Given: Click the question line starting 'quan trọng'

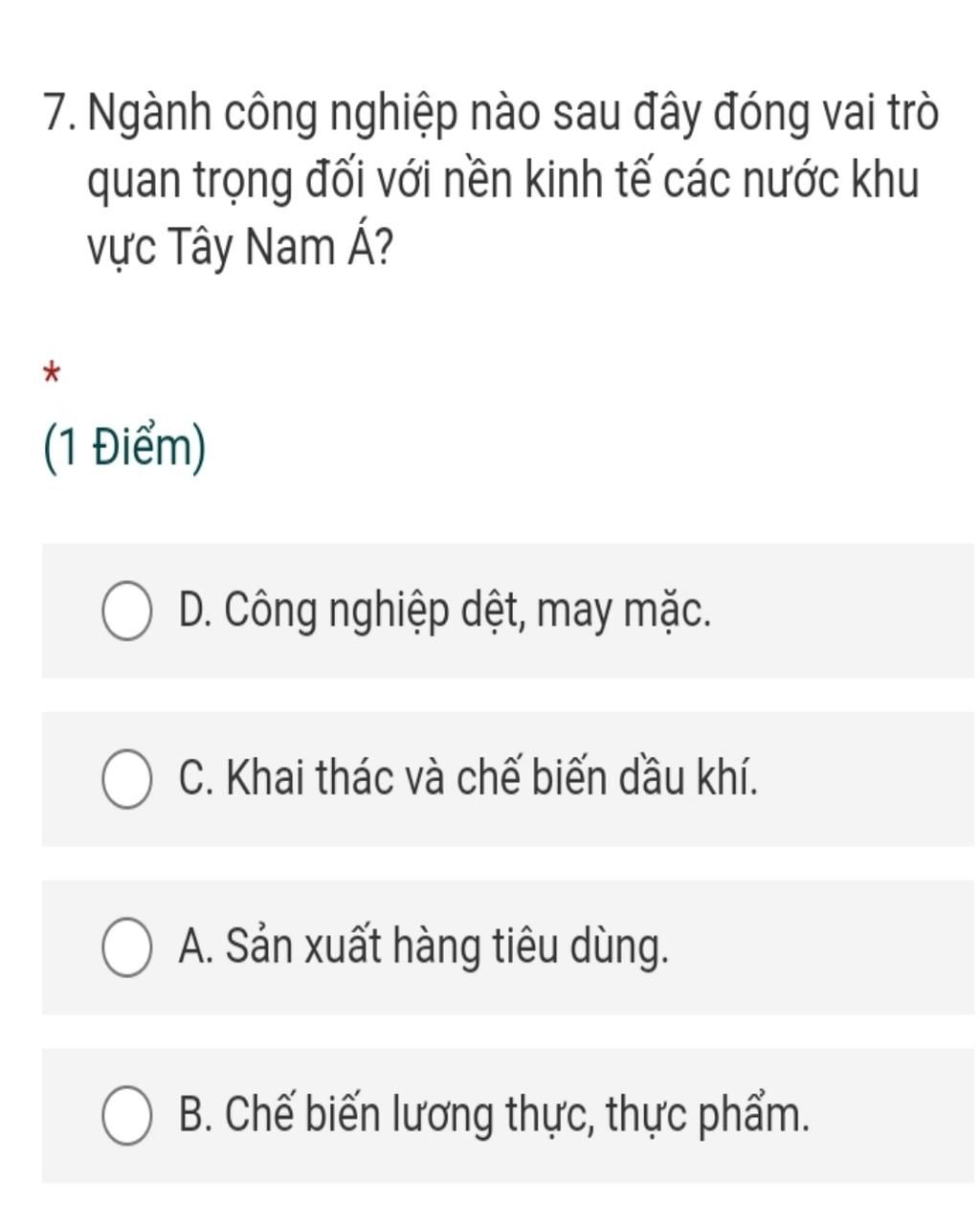Looking at the screenshot, I should click(x=502, y=182).
